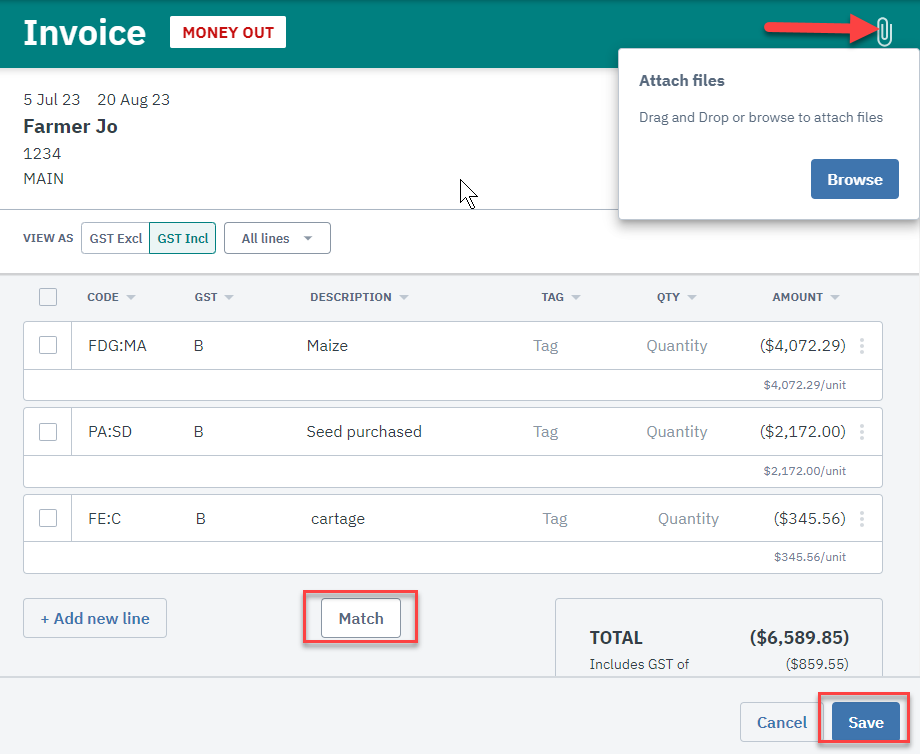The width and height of the screenshot is (920, 754).
Task: Open the options menu on the cartage line
Action: pyautogui.click(x=862, y=518)
